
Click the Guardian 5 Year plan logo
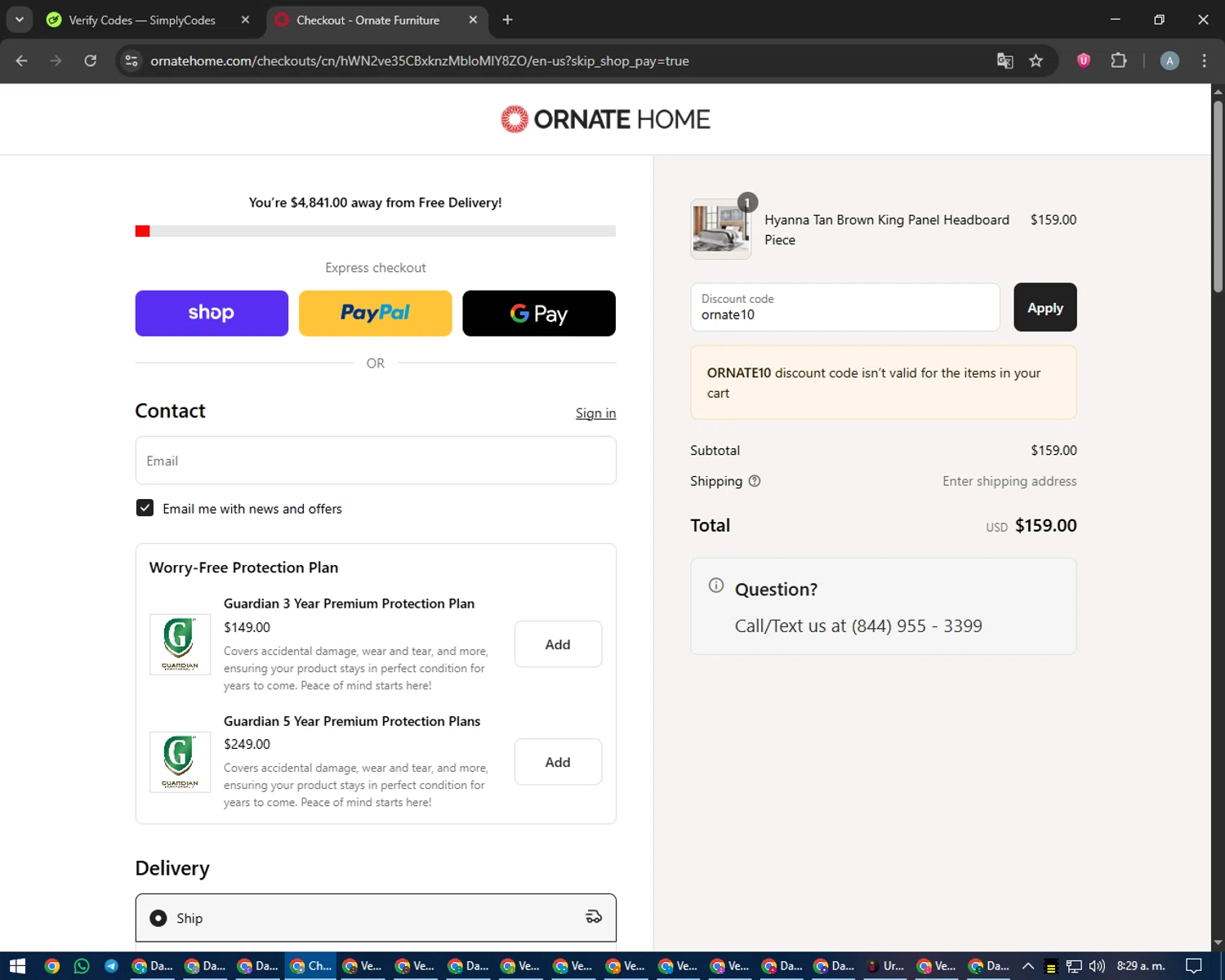coord(180,762)
